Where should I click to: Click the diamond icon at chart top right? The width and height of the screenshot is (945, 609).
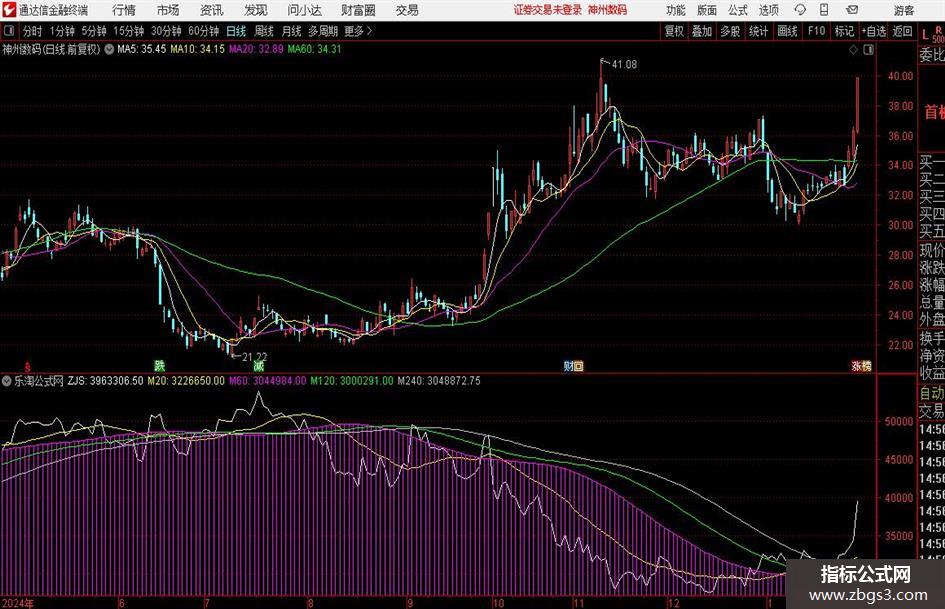[x=853, y=50]
